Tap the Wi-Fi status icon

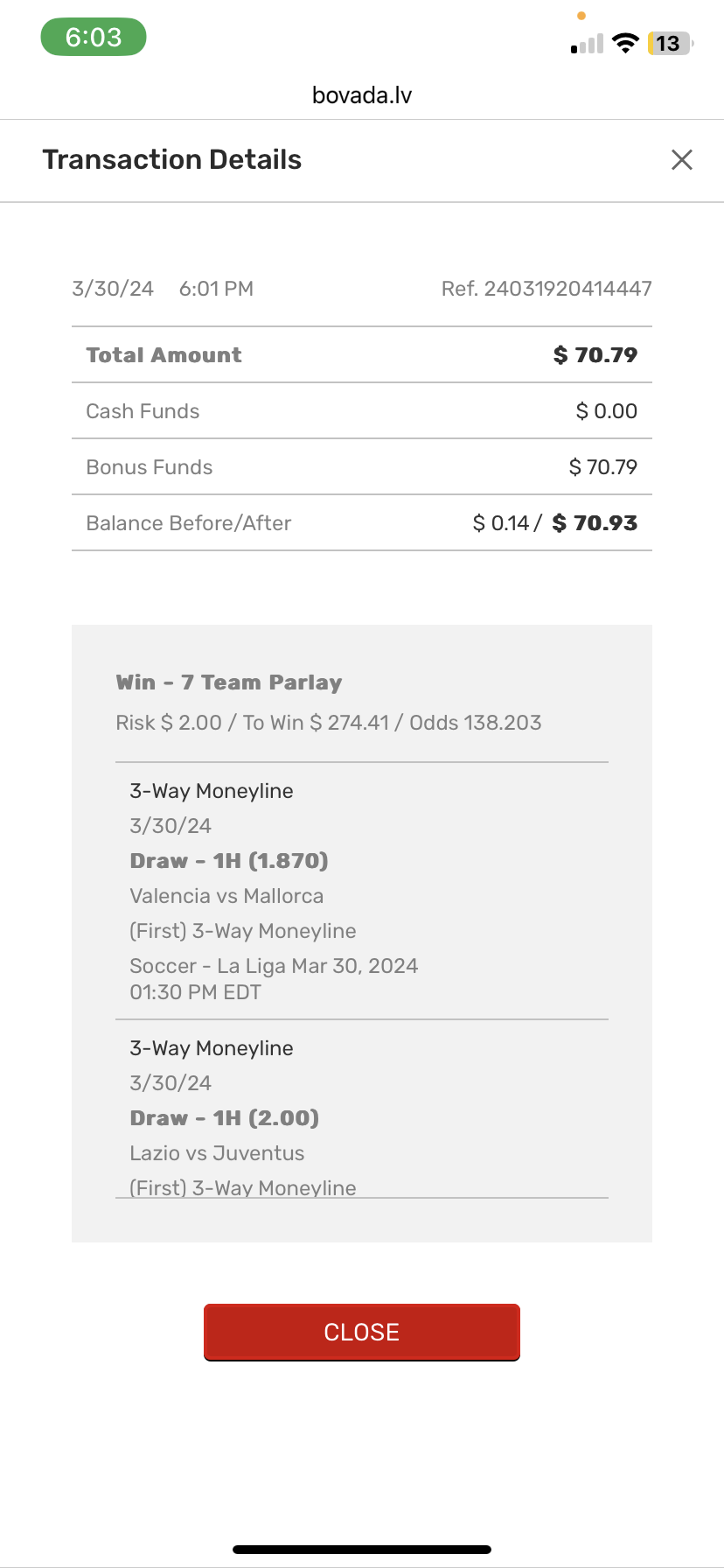[x=625, y=43]
